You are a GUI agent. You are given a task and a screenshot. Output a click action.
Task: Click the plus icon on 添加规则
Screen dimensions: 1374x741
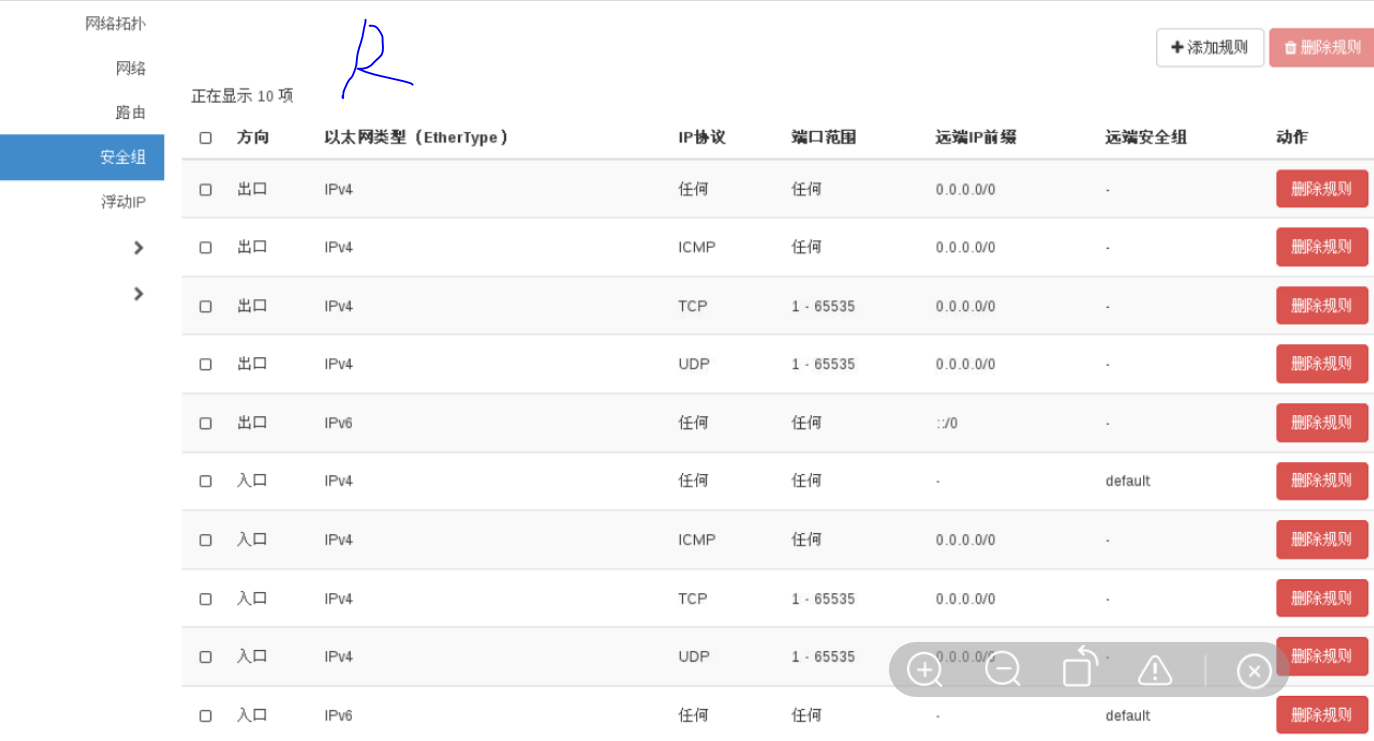(x=1177, y=47)
